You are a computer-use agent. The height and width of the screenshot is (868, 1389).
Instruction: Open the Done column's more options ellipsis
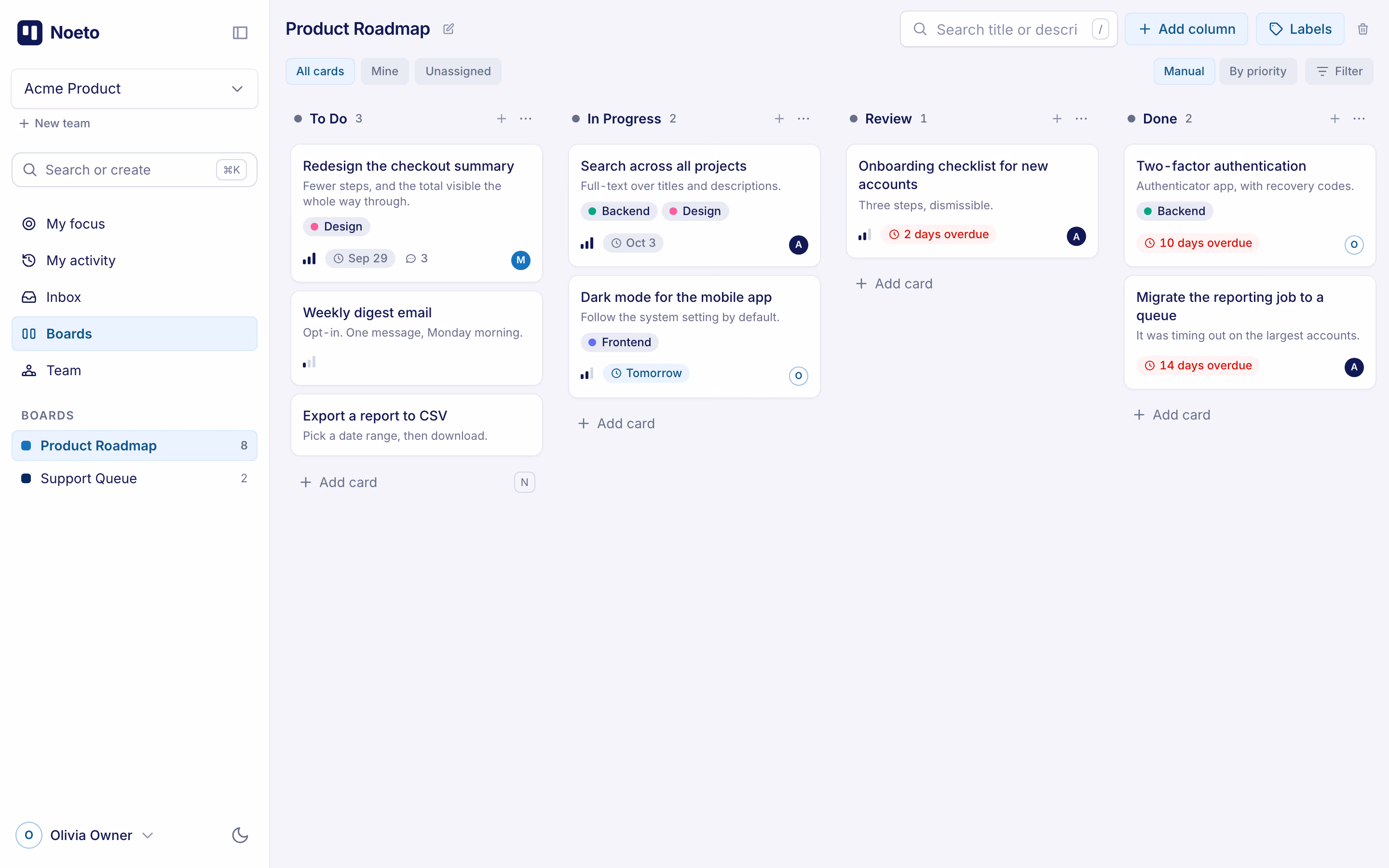click(1359, 119)
